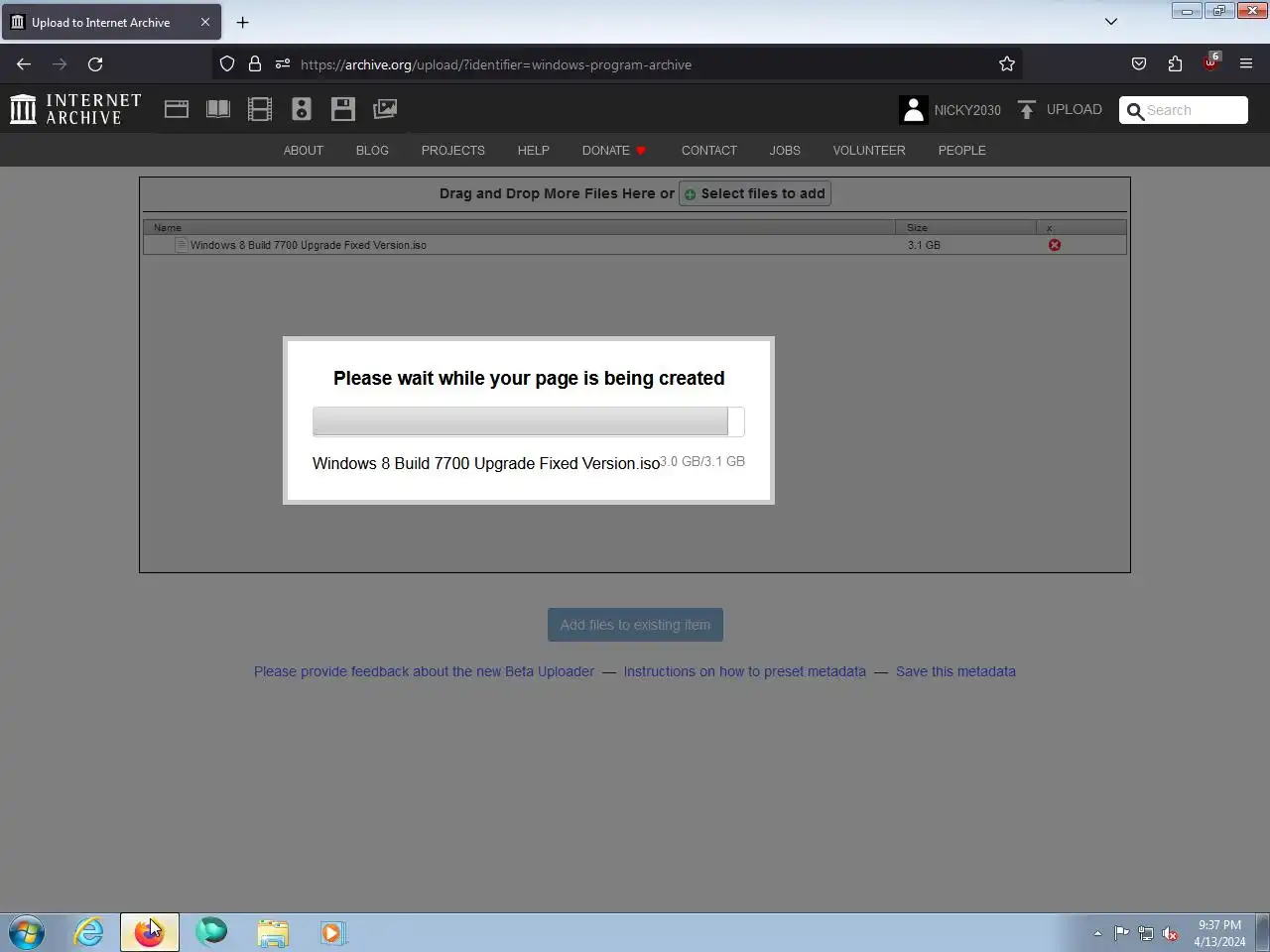Open the HELP menu item
This screenshot has width=1270, height=952.
533,151
